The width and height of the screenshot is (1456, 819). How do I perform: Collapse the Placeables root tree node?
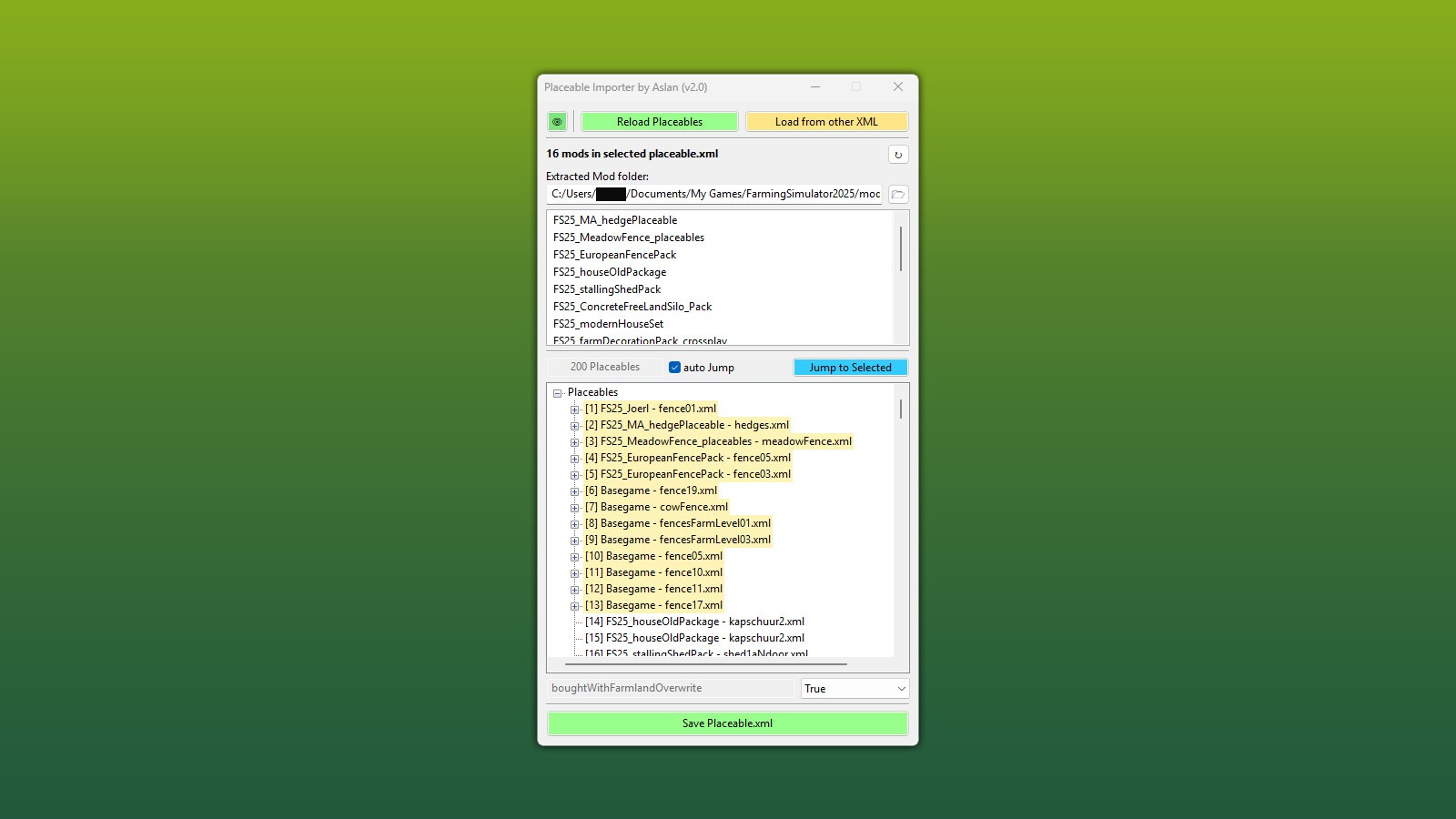[x=558, y=393]
